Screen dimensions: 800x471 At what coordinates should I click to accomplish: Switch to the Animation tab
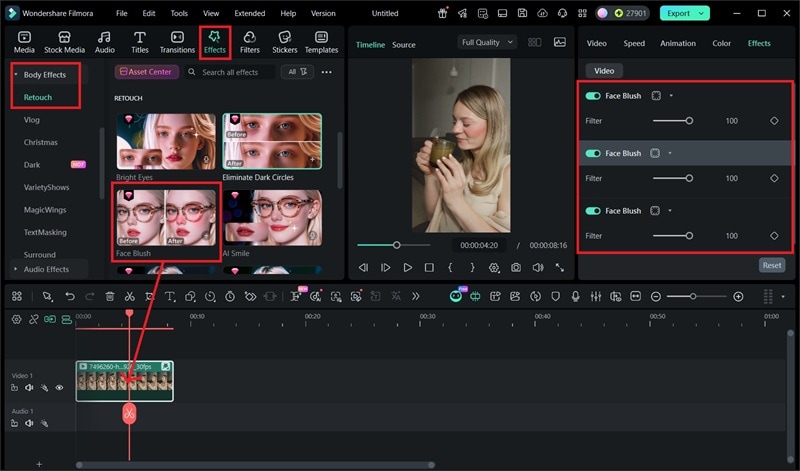pos(677,44)
